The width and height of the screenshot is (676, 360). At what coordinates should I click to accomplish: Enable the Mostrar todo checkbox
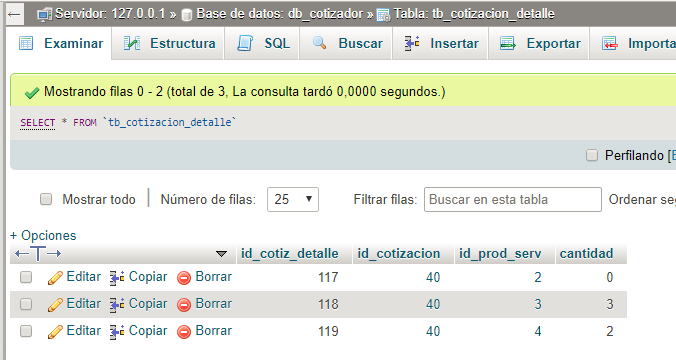pyautogui.click(x=46, y=199)
